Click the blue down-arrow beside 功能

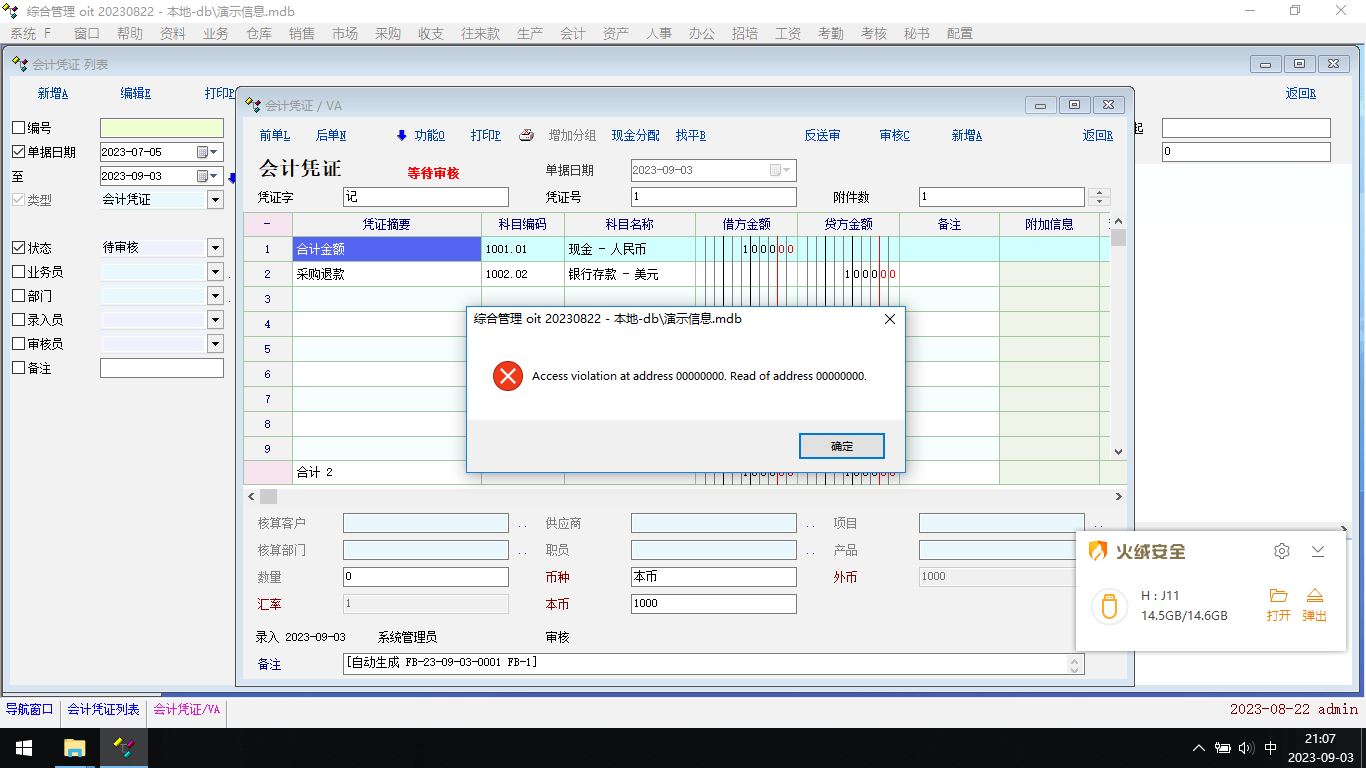click(x=402, y=136)
